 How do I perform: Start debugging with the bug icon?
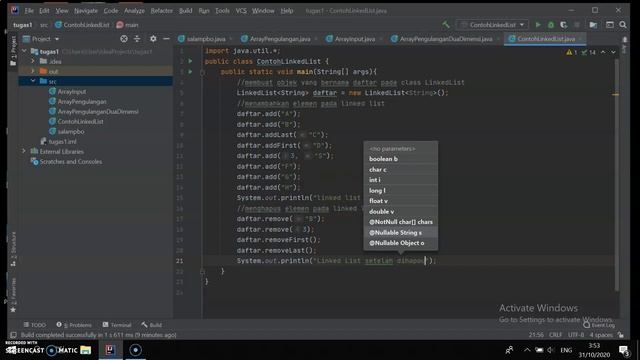tap(551, 25)
